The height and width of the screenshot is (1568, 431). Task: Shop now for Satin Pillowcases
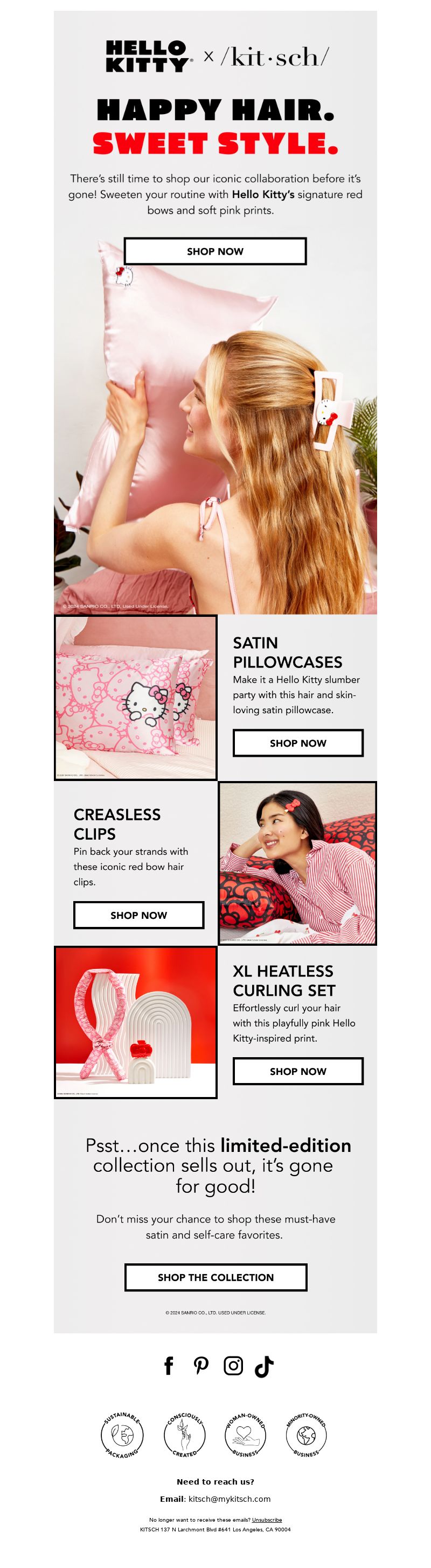298,743
